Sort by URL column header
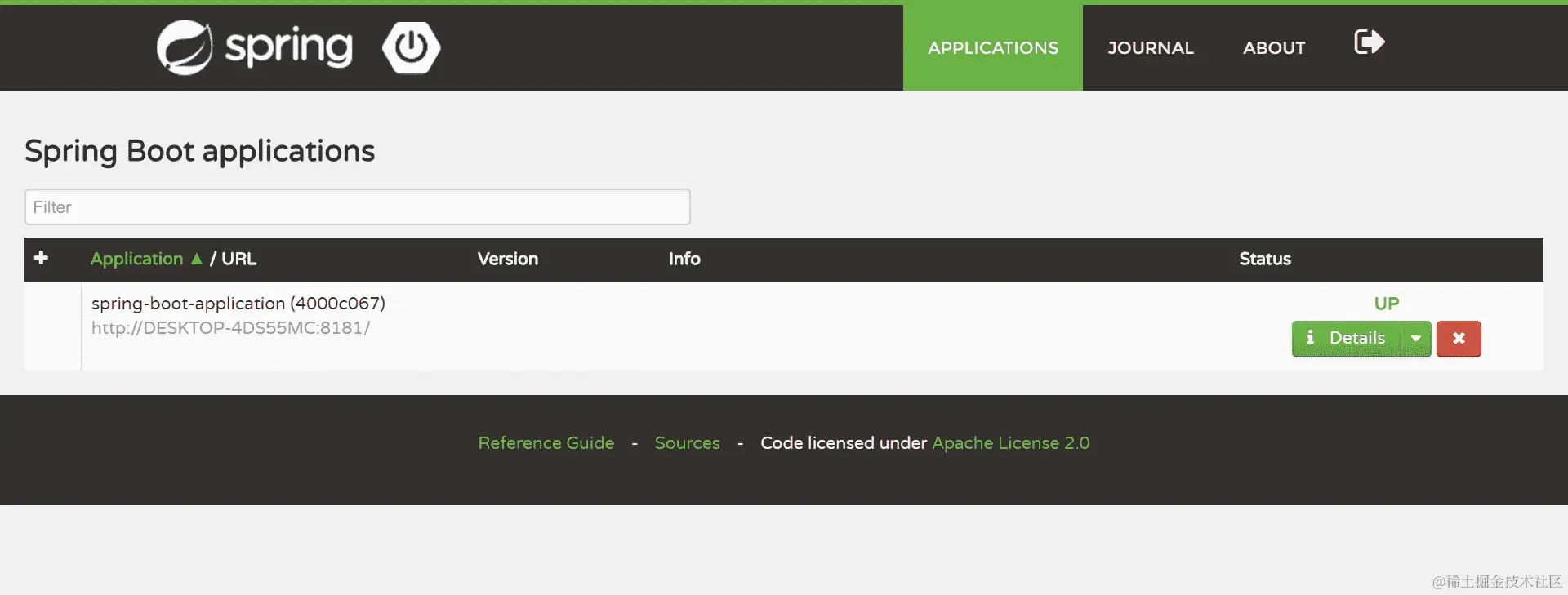The width and height of the screenshot is (1568, 595). pyautogui.click(x=238, y=259)
